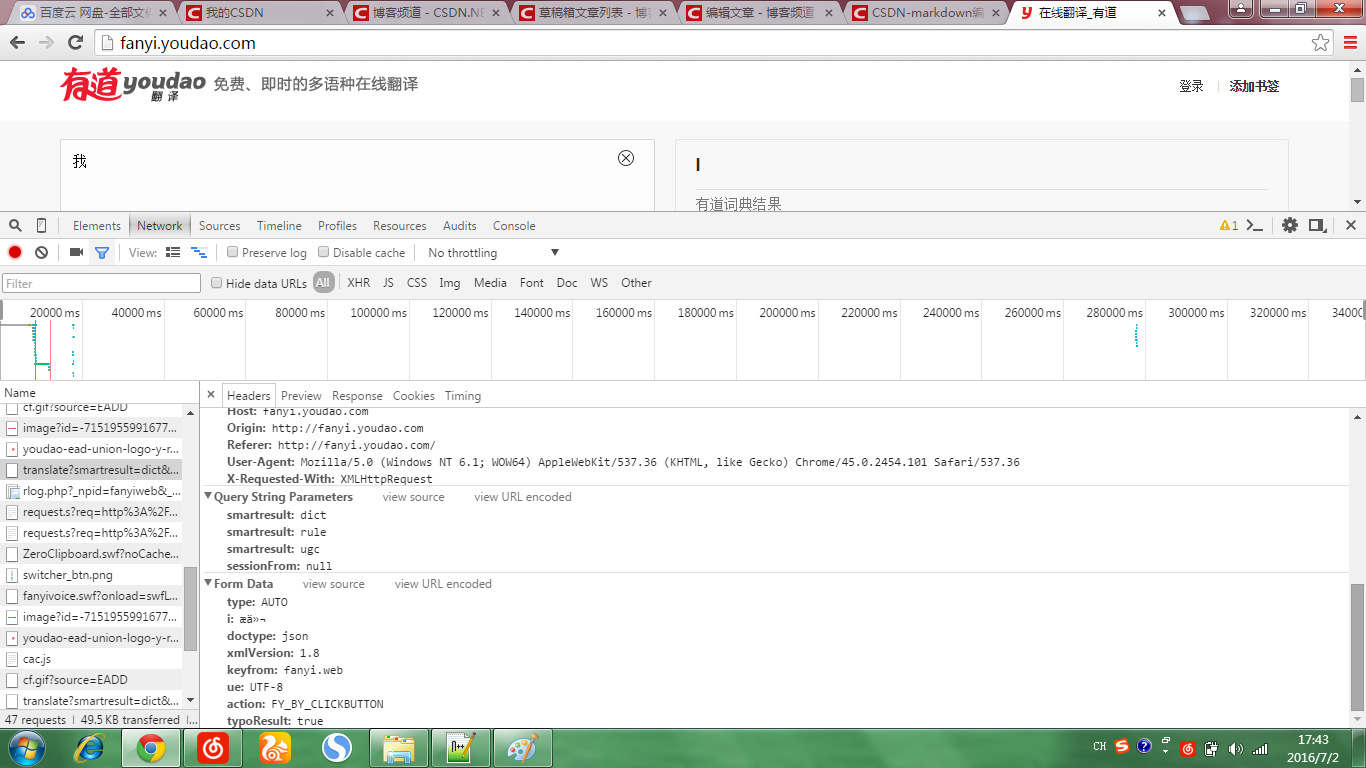Select cac.js request row
Screen dimensions: 1366x768
91,659
